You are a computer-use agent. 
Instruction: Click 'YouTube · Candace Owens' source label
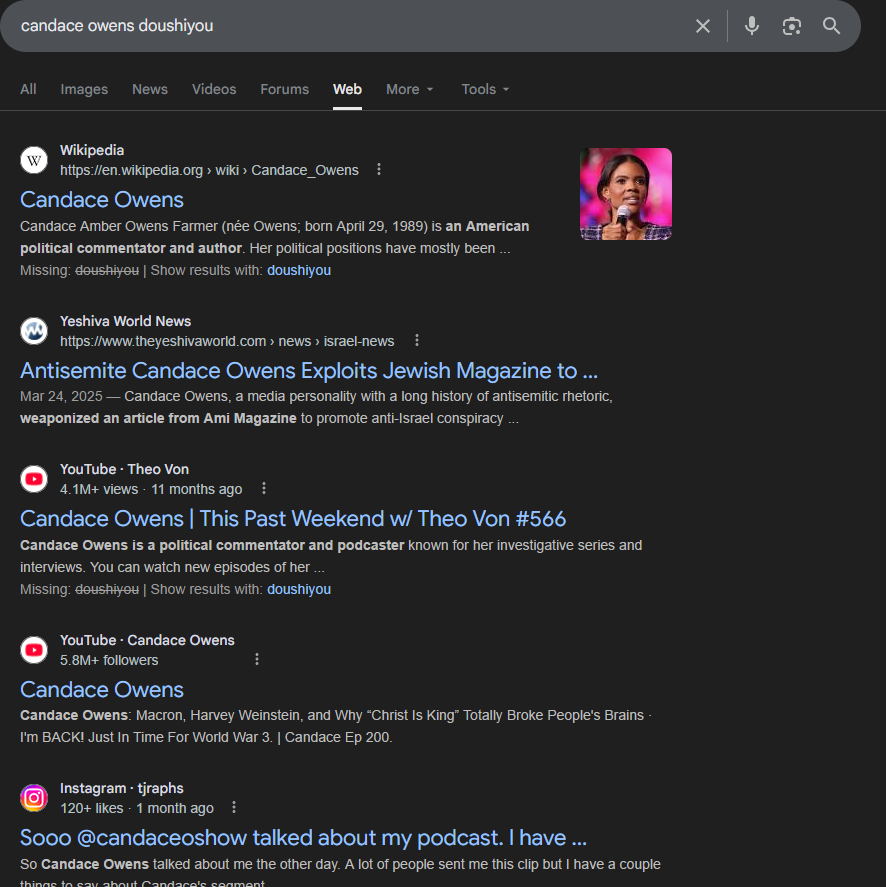147,640
